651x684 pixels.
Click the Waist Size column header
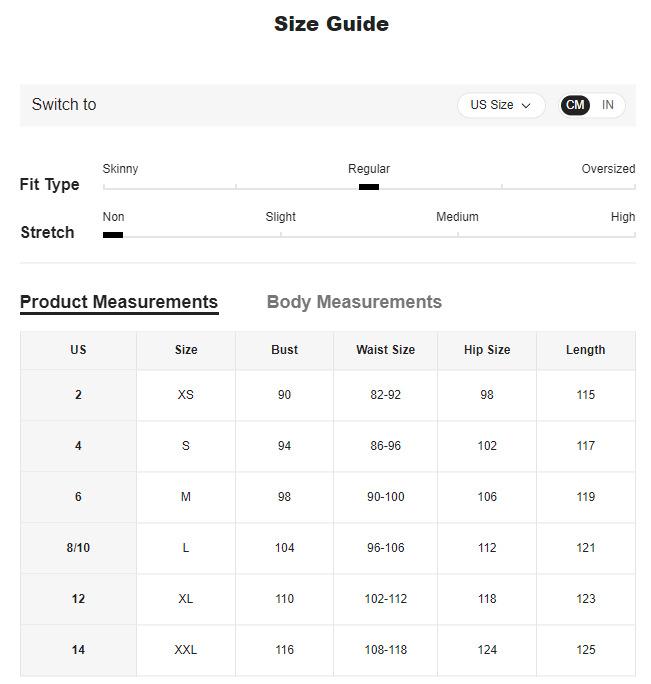[x=385, y=350]
